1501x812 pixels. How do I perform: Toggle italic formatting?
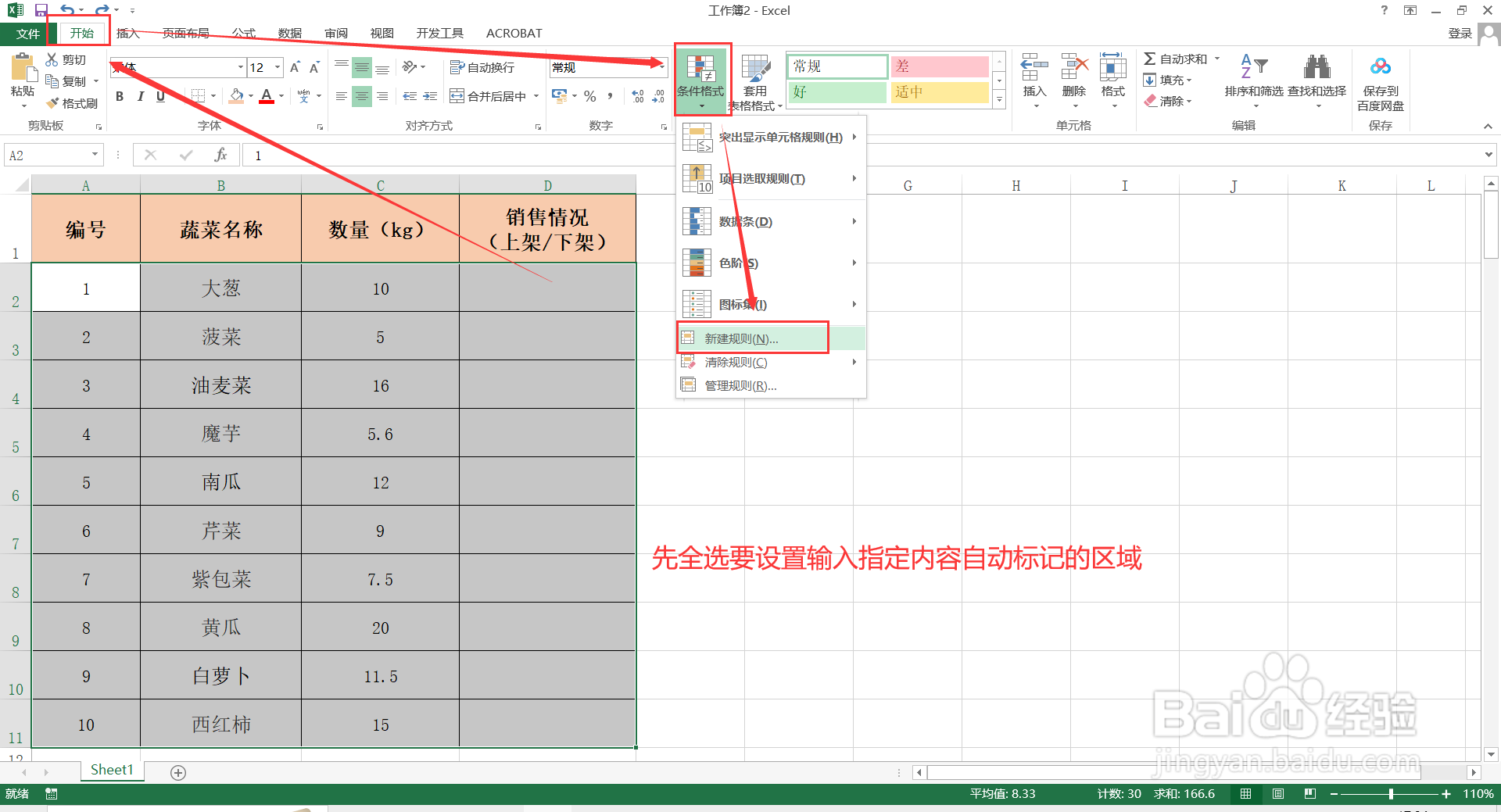(x=140, y=96)
